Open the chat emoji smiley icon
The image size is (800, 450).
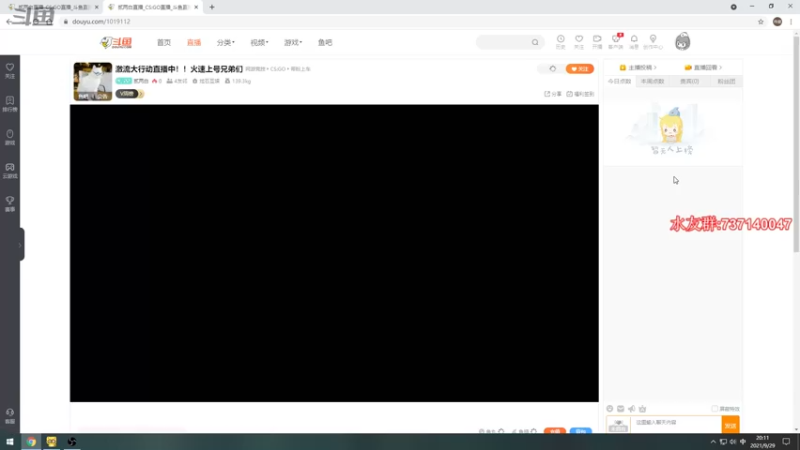pyautogui.click(x=610, y=409)
